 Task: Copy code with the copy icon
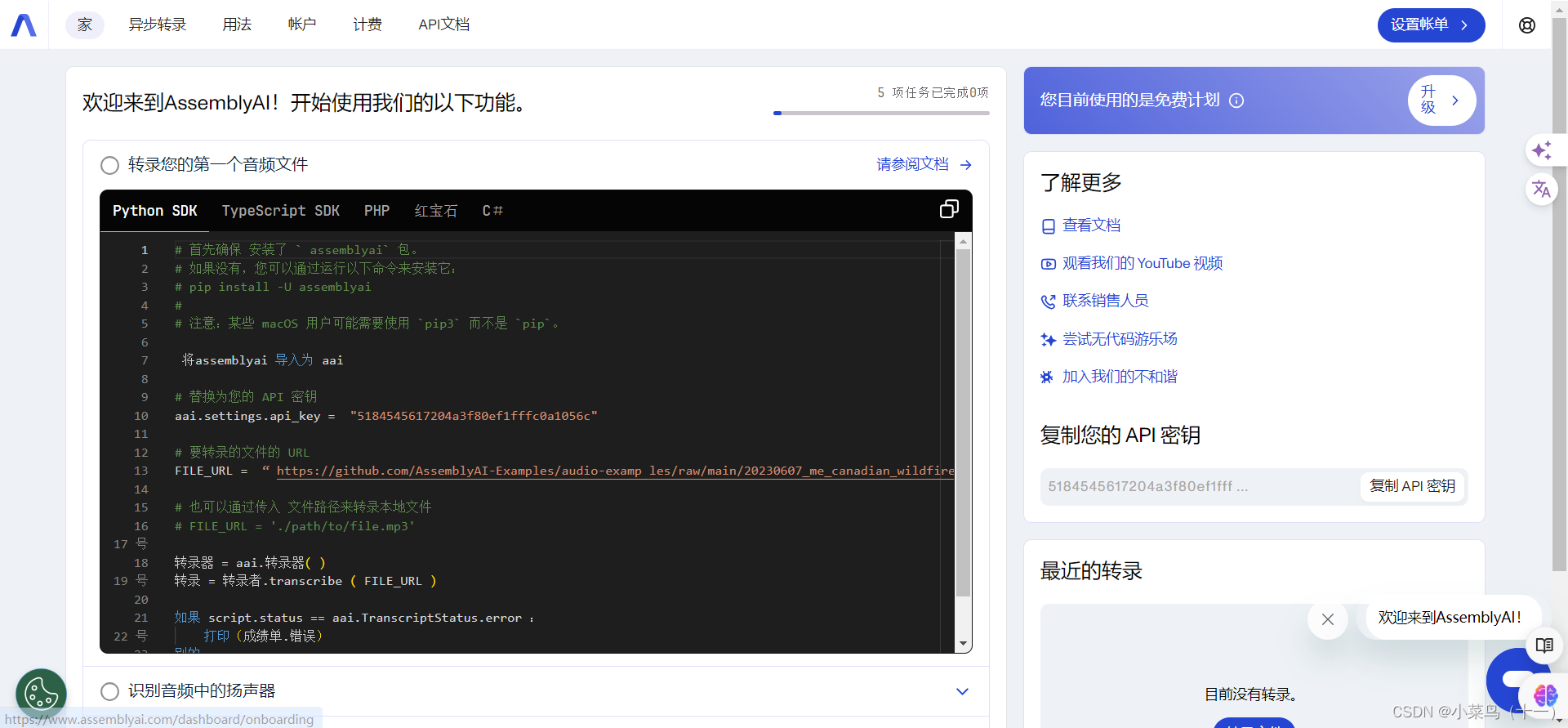click(949, 209)
